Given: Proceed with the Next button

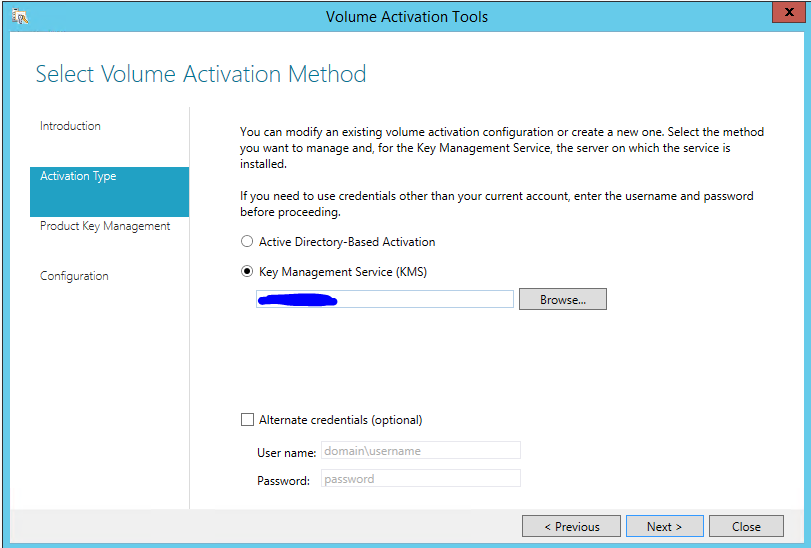Looking at the screenshot, I should pos(665,526).
